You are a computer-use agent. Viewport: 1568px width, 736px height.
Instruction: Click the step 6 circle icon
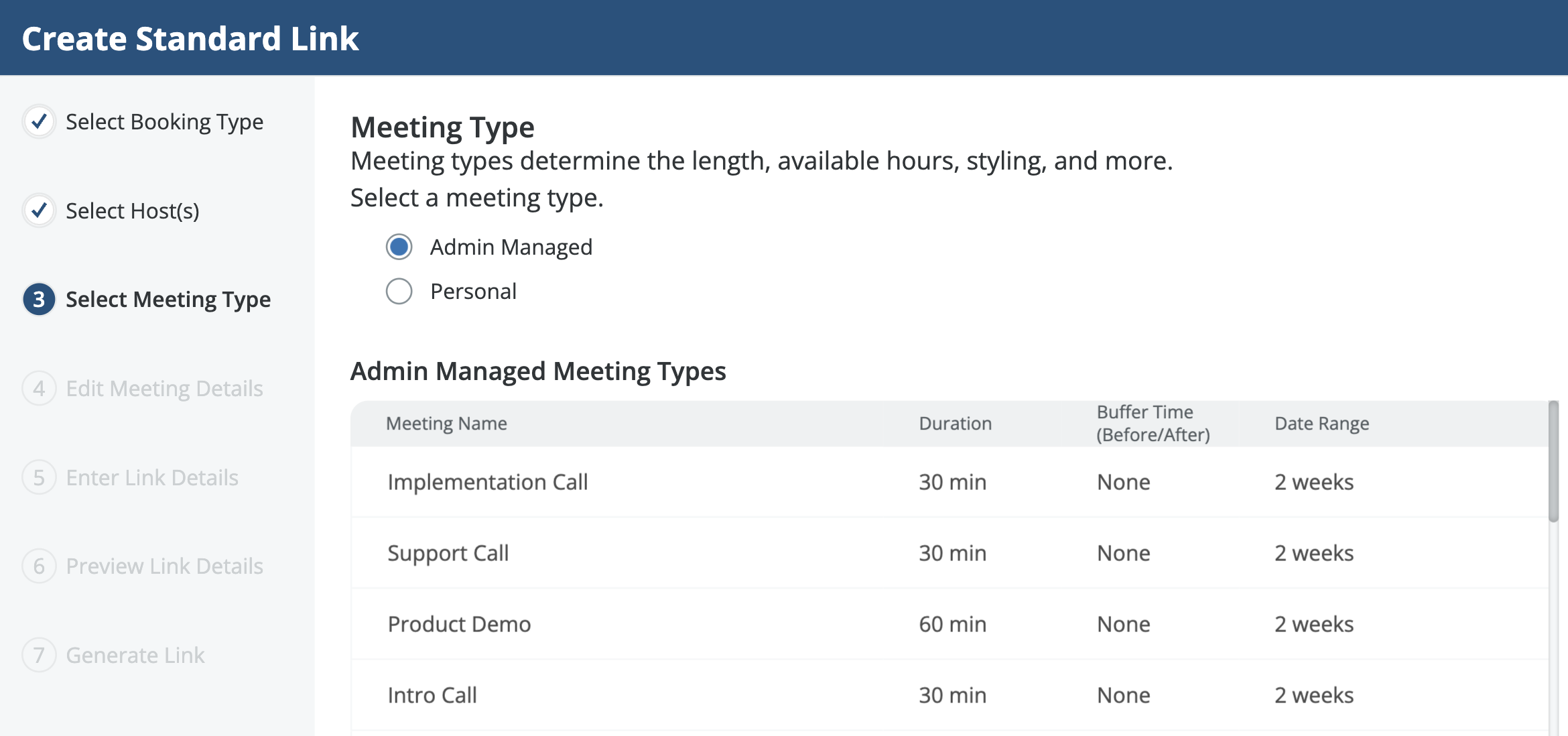click(39, 566)
